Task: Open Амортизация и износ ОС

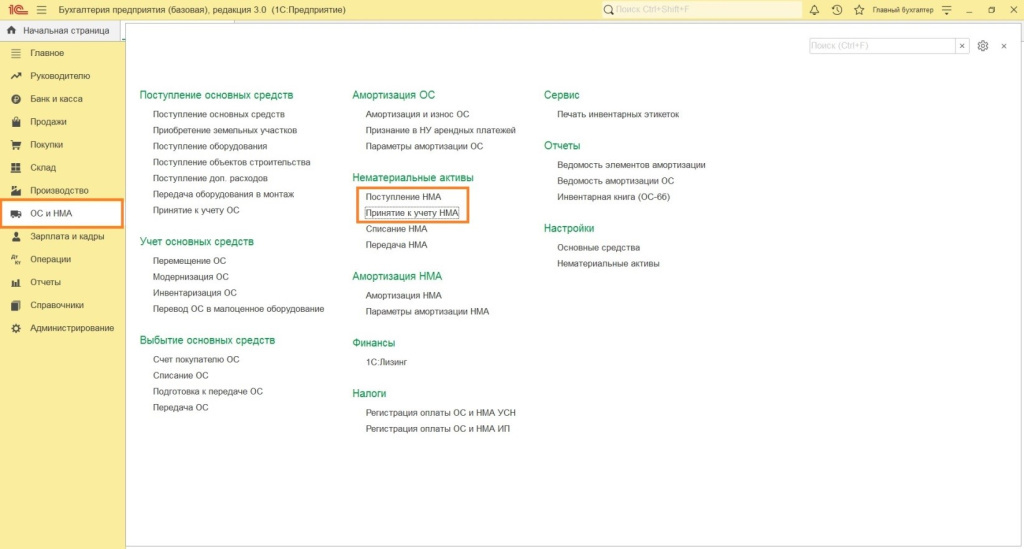Action: click(417, 114)
